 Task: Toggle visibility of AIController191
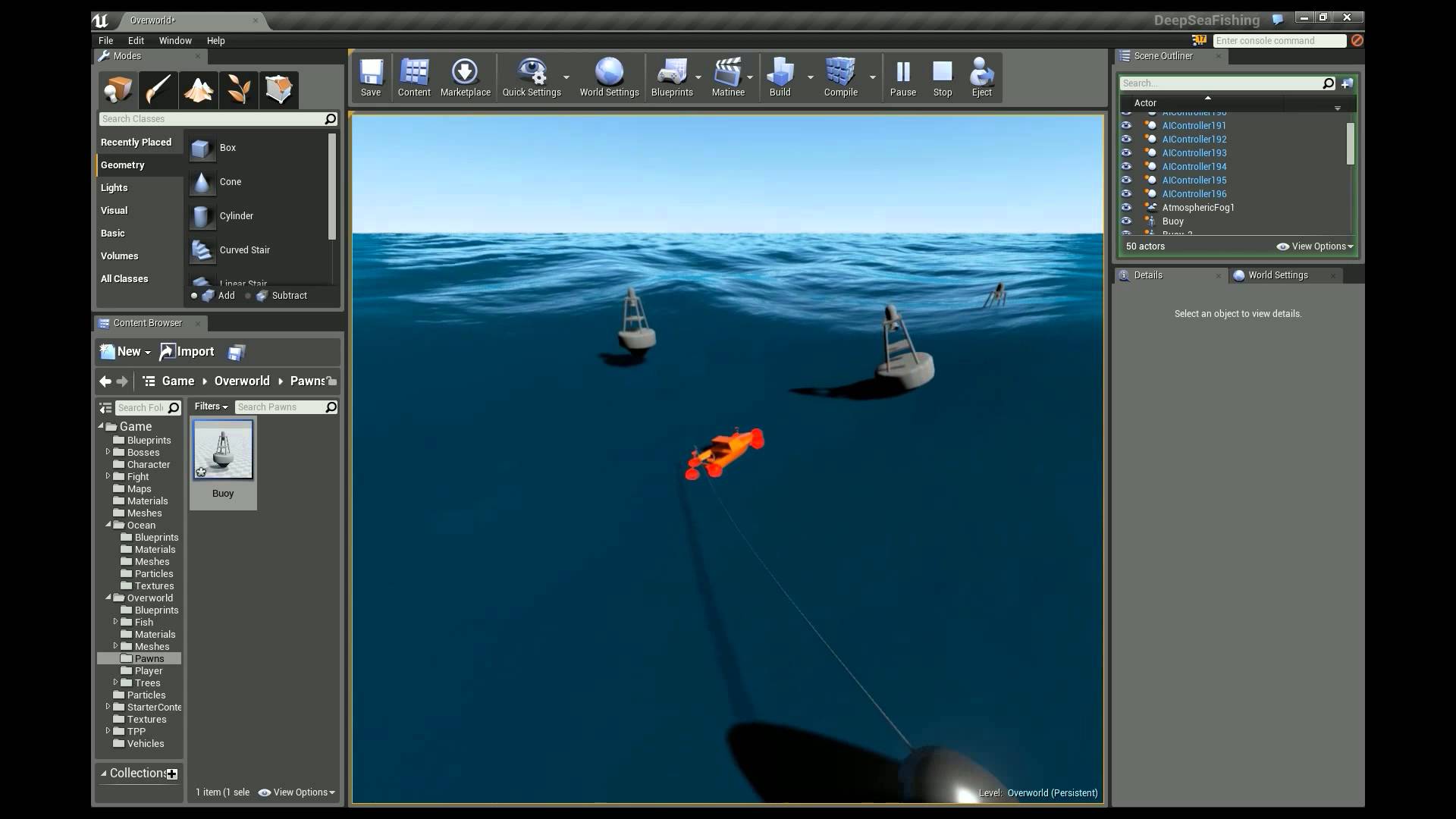coord(1126,126)
